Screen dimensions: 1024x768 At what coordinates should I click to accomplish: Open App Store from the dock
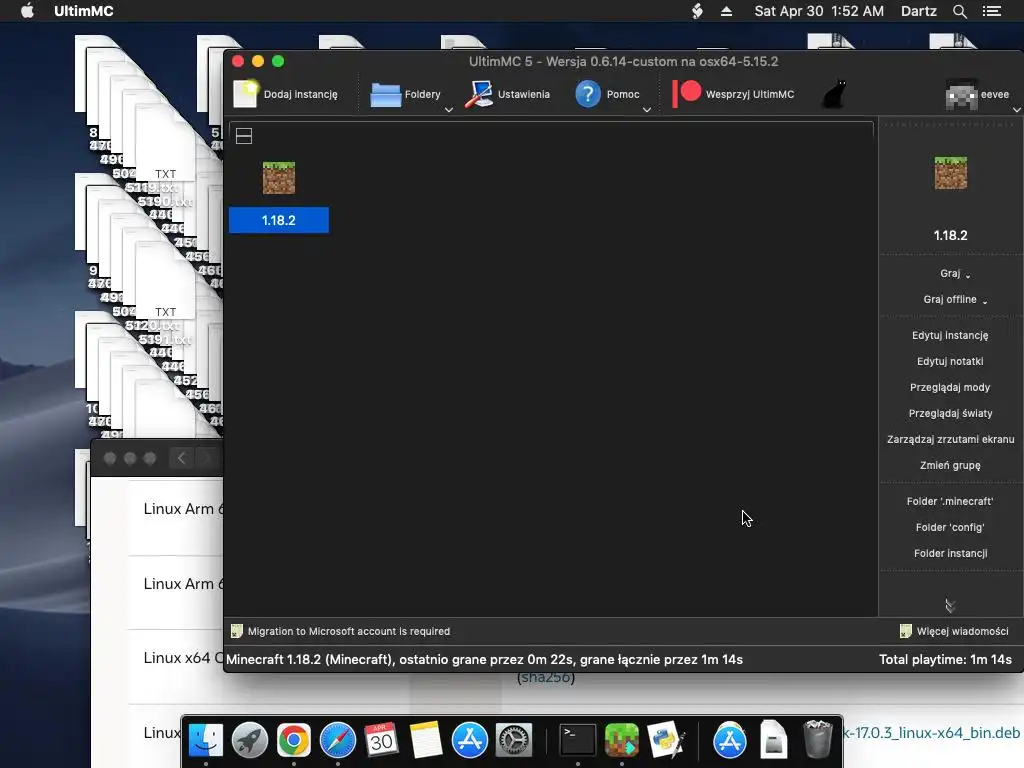(x=470, y=741)
